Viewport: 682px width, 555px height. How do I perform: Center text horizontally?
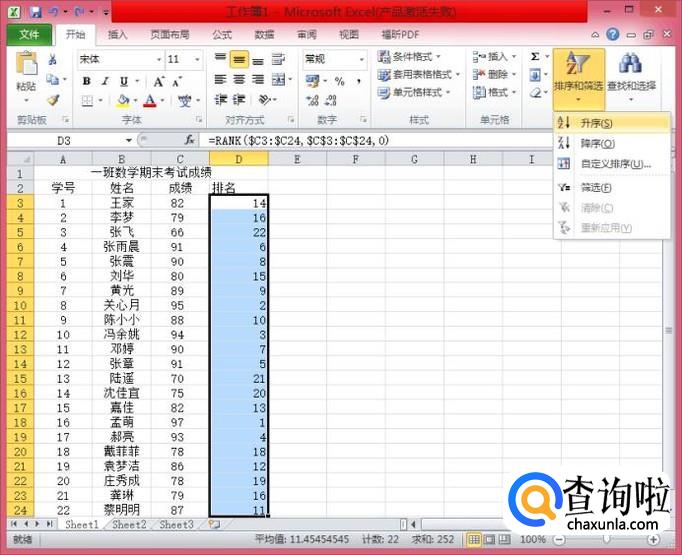pyautogui.click(x=239, y=80)
